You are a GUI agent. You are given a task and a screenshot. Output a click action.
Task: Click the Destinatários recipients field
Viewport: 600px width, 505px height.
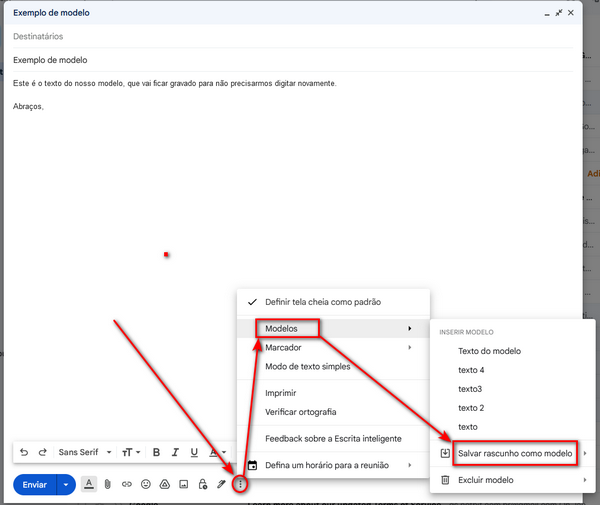pos(293,36)
